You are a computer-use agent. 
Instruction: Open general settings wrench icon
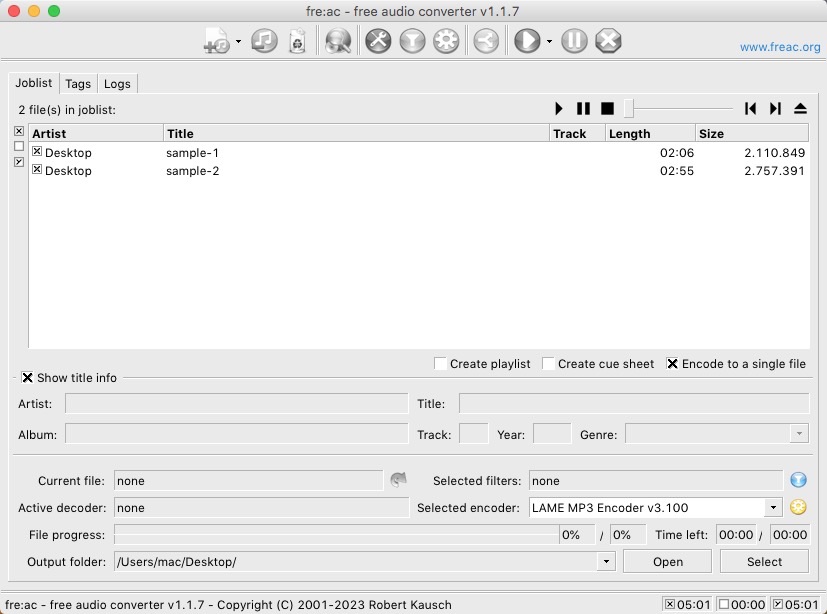378,41
